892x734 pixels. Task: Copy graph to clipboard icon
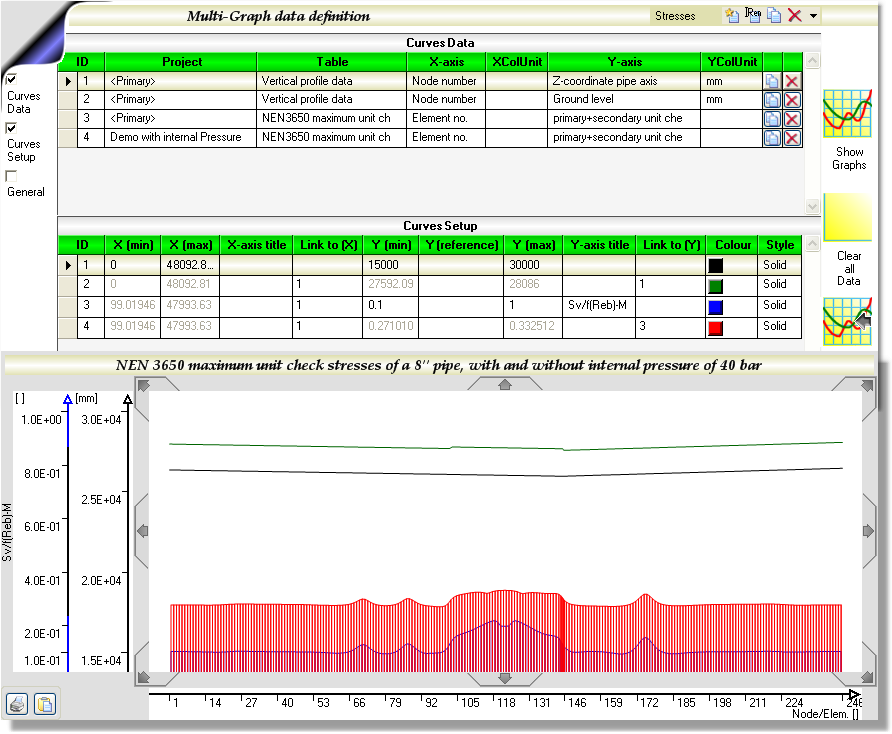coord(44,704)
